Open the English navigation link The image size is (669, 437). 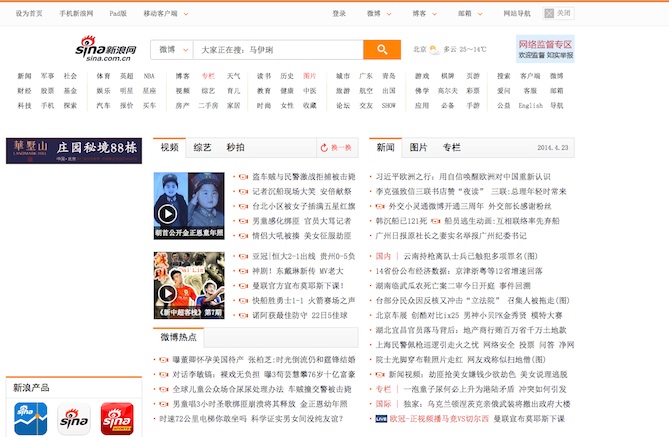531,105
